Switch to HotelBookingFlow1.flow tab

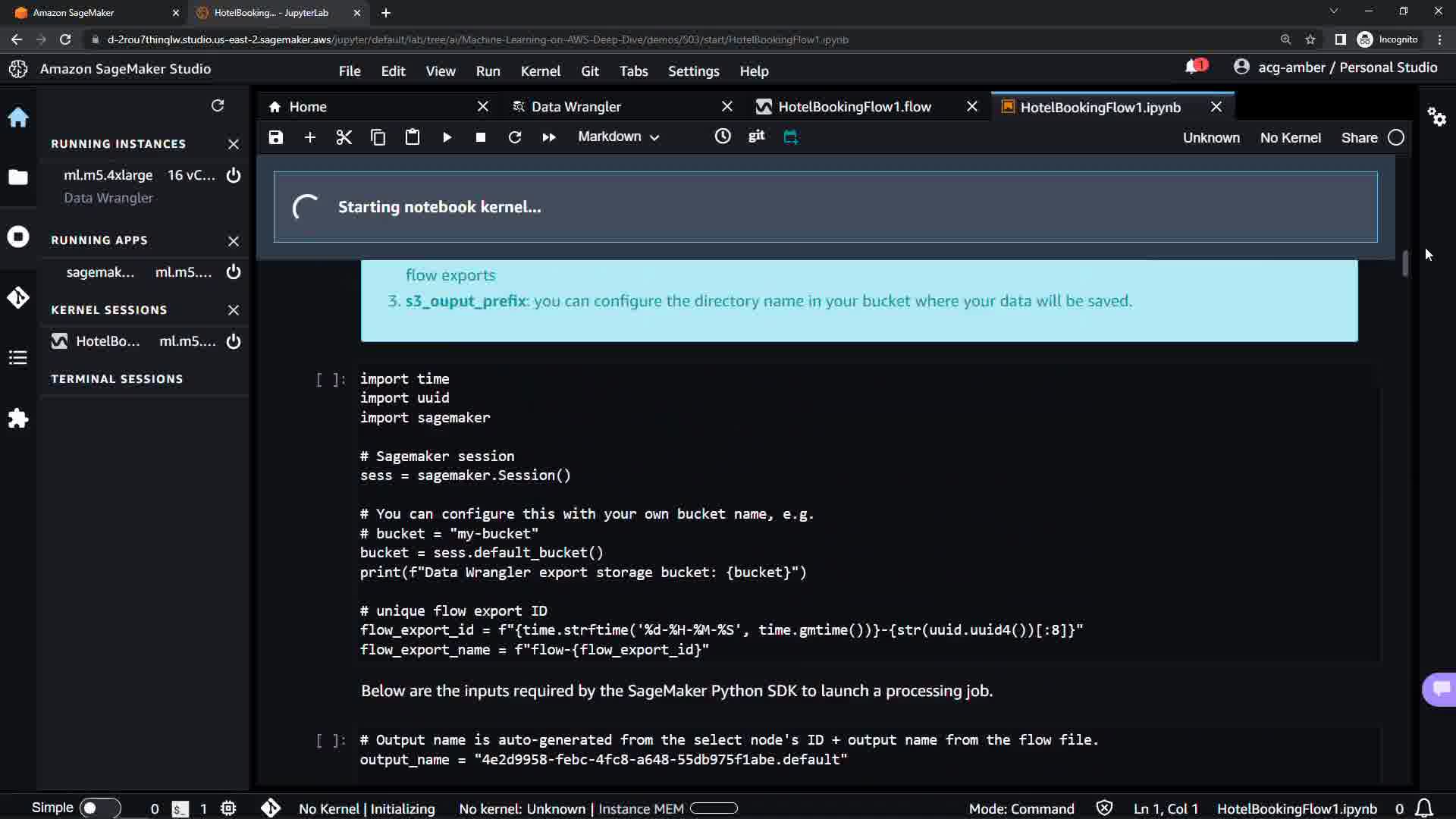(854, 107)
